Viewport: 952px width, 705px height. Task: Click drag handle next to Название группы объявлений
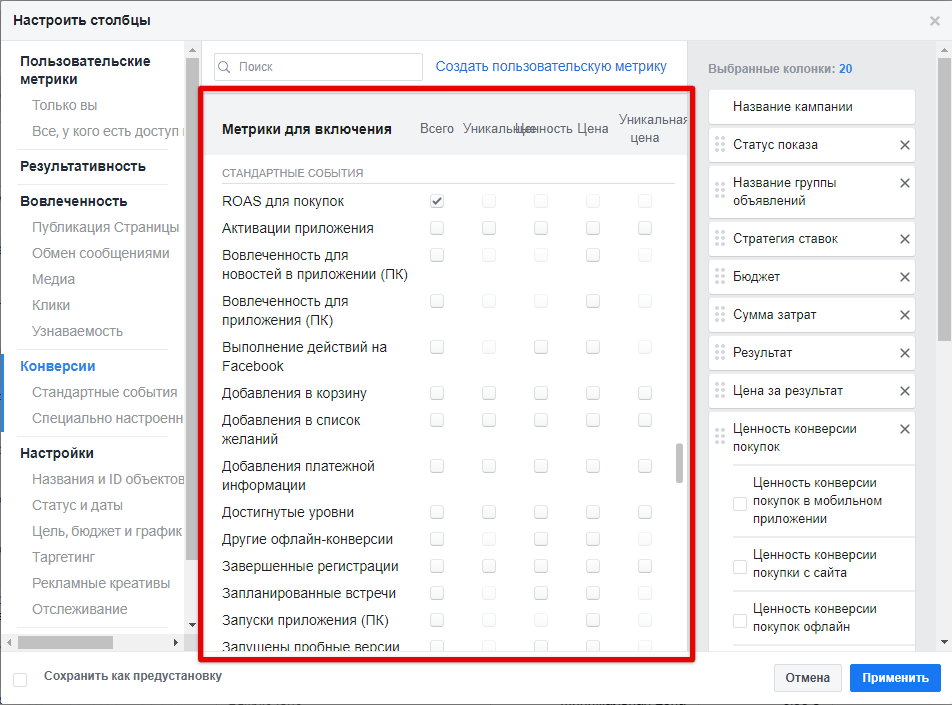(720, 190)
